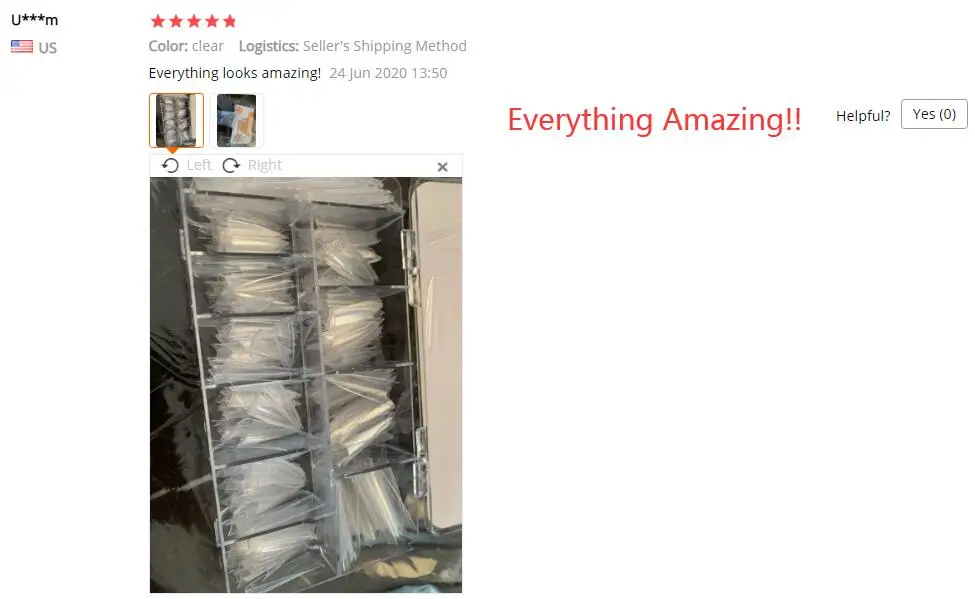975x599 pixels.
Task: Click the rotate left arrow icon
Action: pyautogui.click(x=170, y=165)
